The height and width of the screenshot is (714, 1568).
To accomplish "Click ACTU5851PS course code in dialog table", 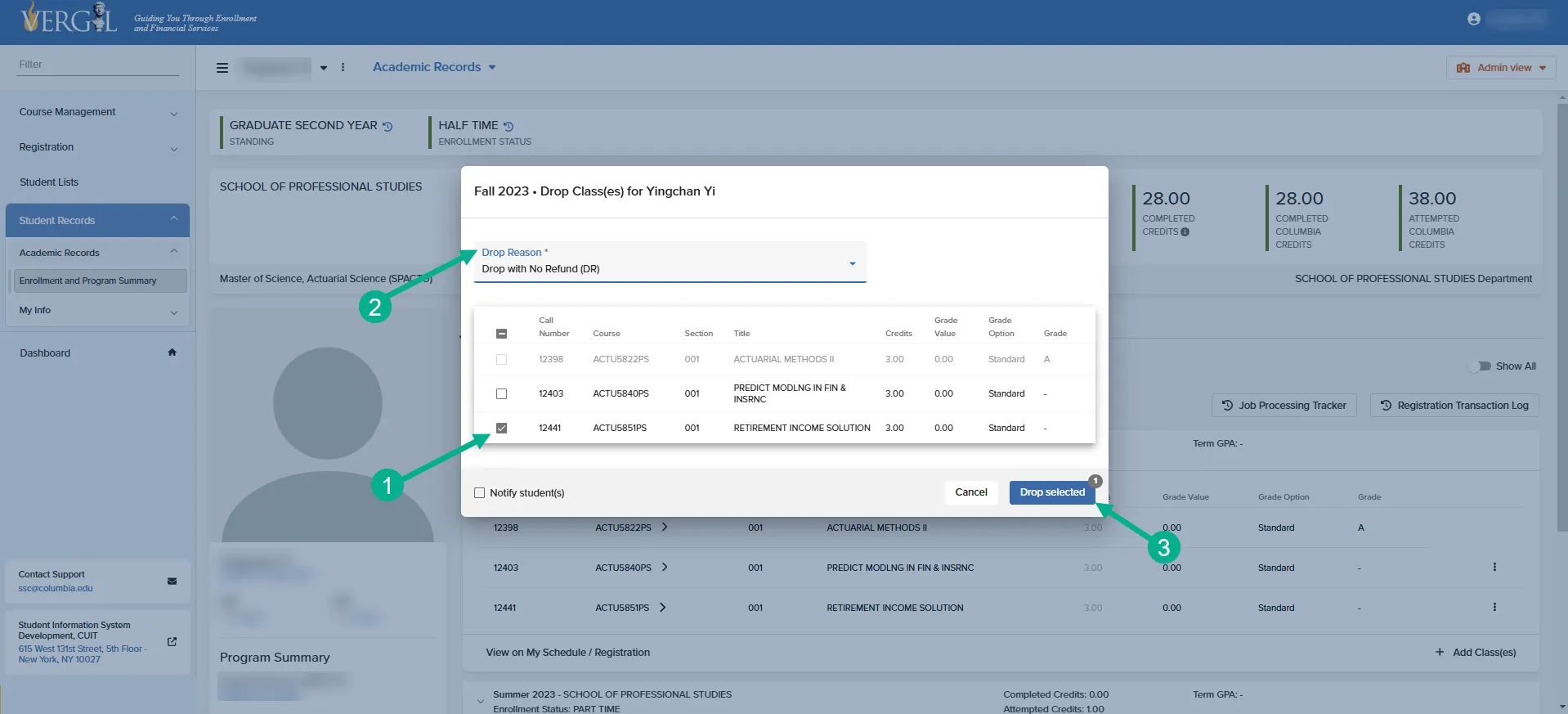I will pos(620,428).
